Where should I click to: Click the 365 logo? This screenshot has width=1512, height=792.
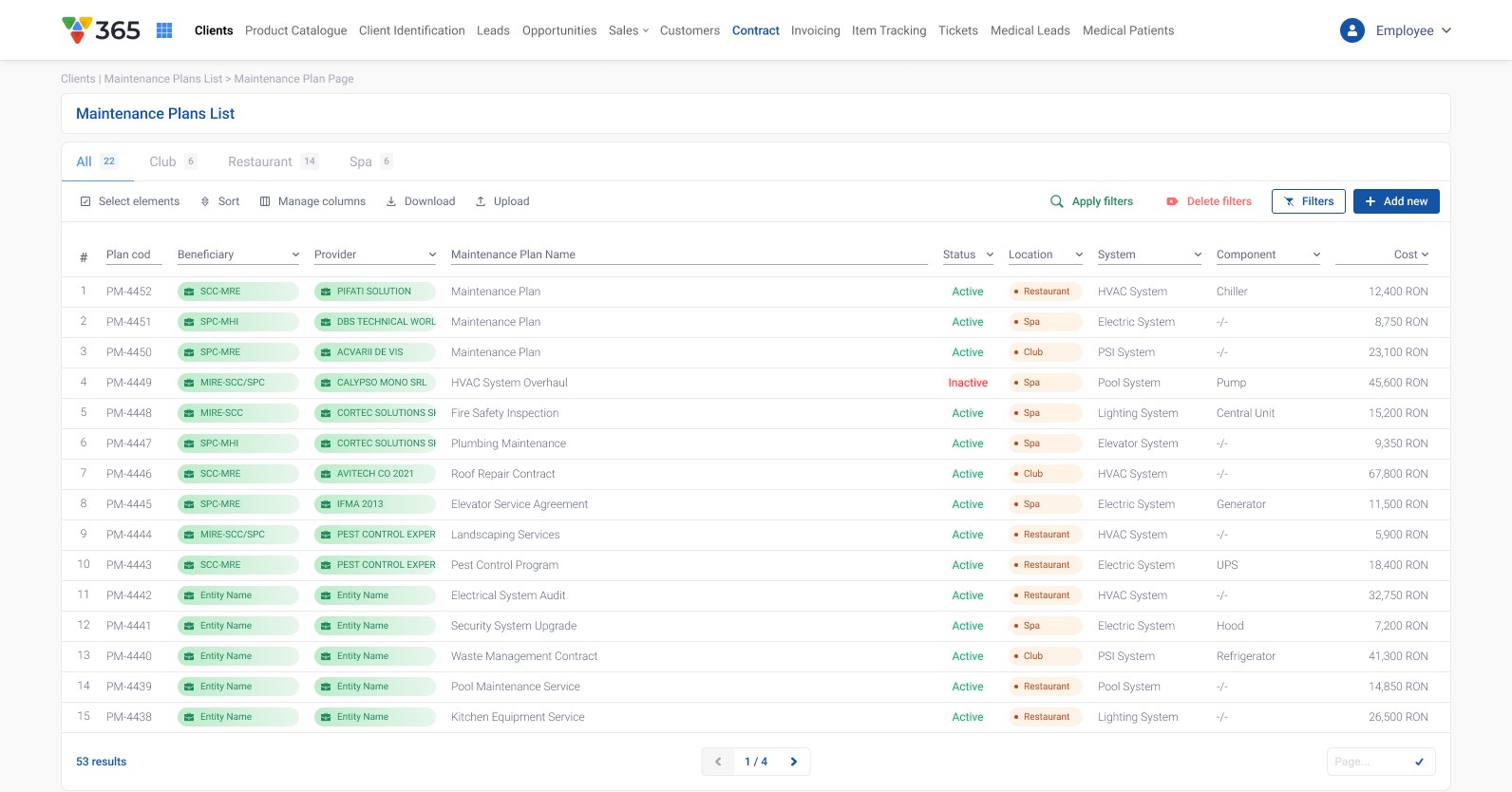click(x=101, y=30)
